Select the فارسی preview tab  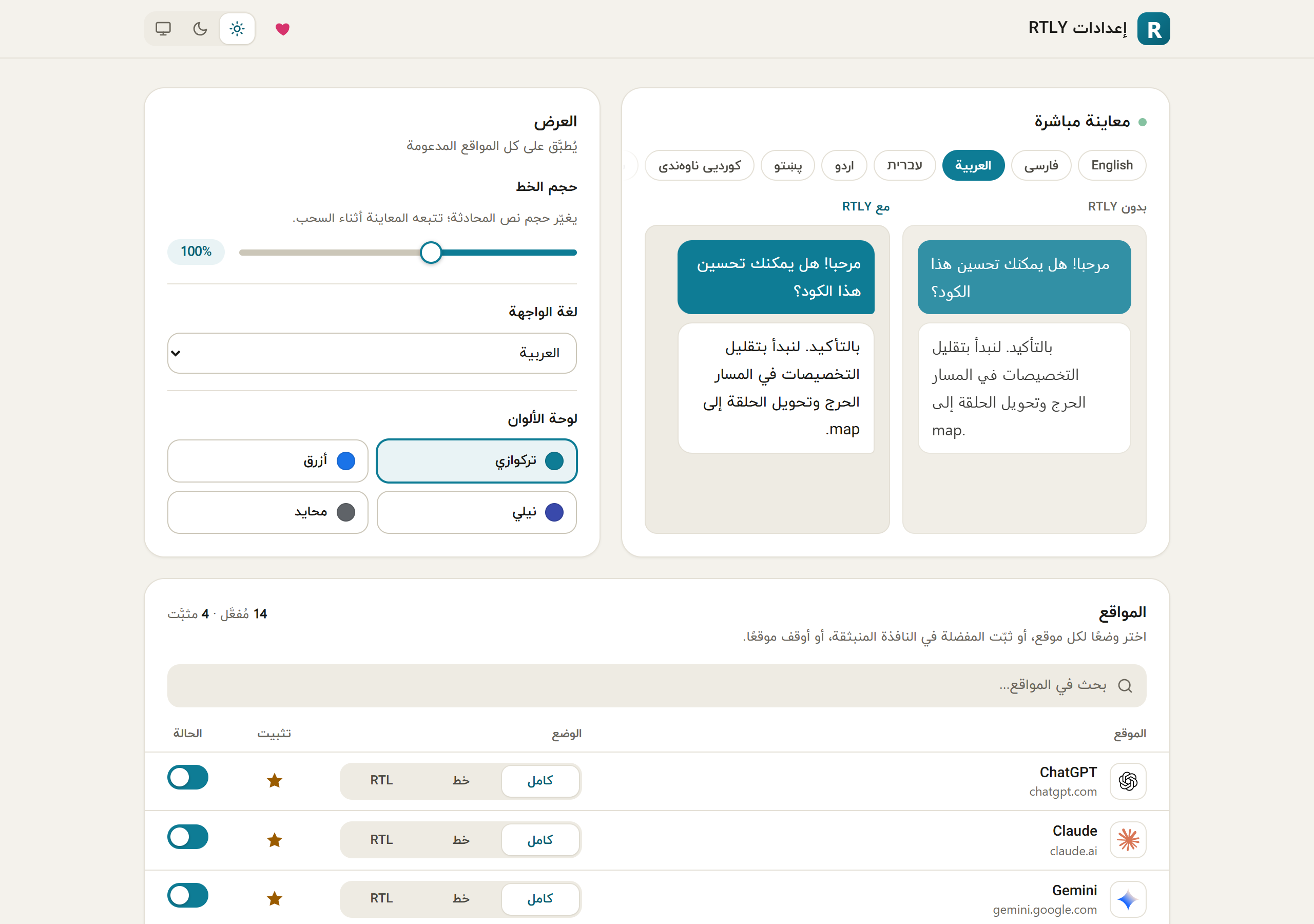1040,165
